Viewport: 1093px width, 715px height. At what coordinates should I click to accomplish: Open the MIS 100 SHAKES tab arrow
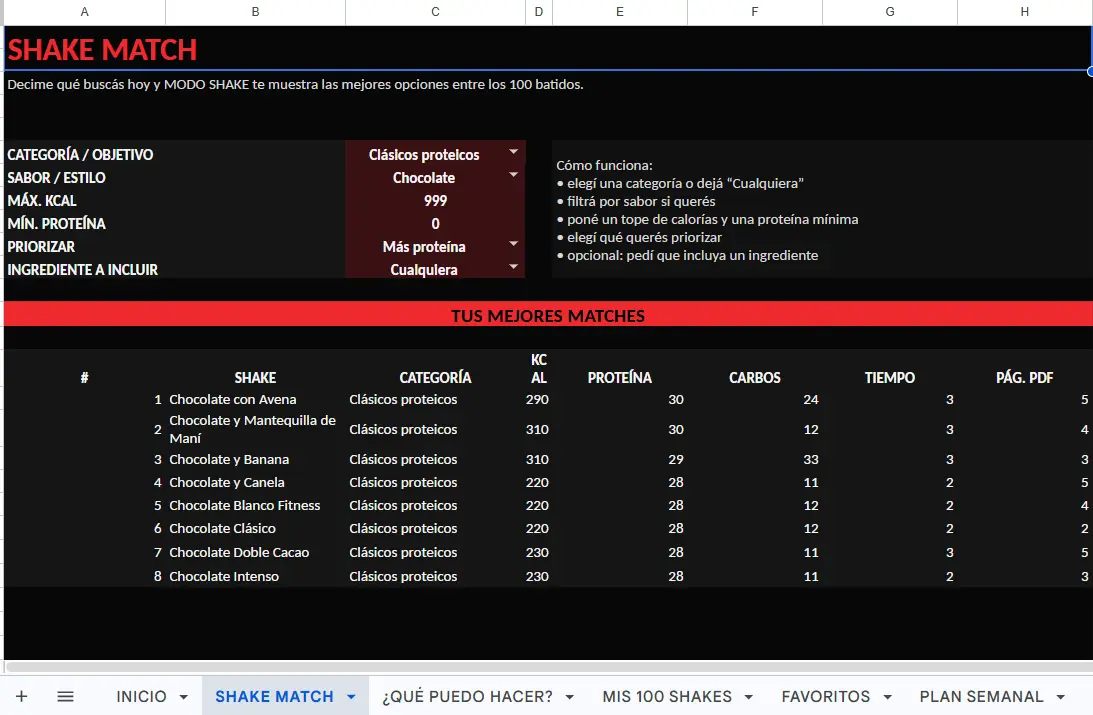coord(749,697)
